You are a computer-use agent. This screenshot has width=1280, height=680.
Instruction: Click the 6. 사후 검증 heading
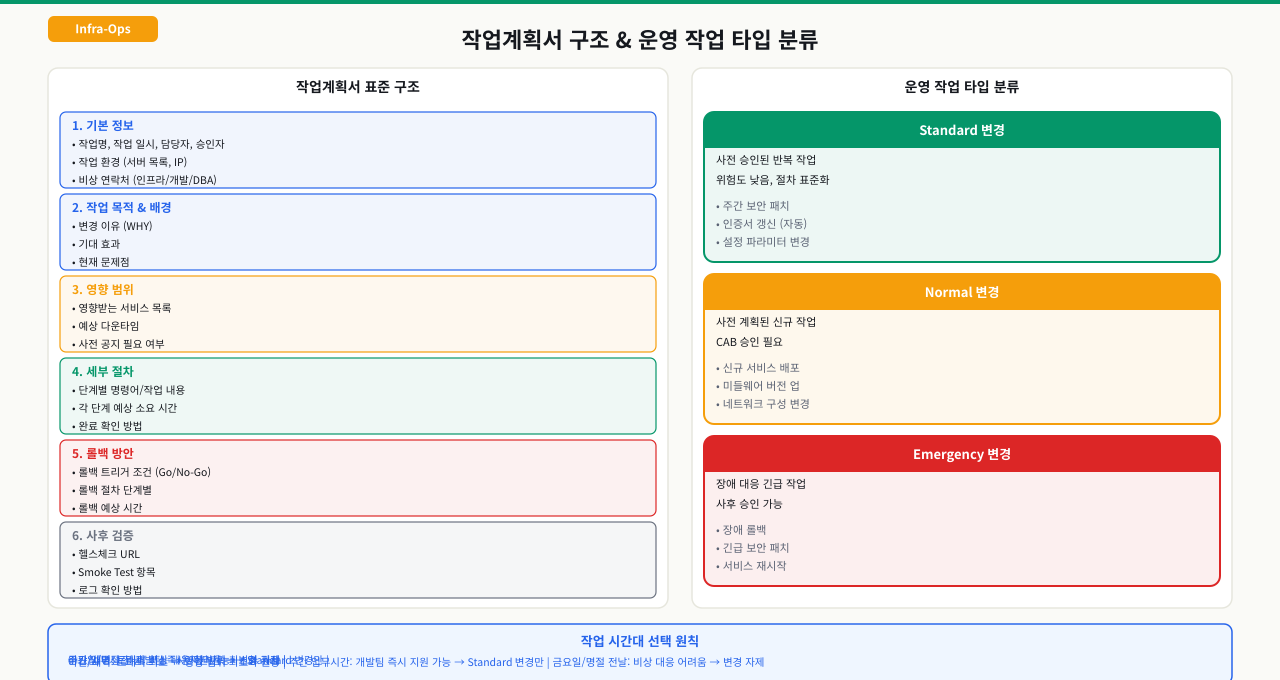click(x=103, y=536)
